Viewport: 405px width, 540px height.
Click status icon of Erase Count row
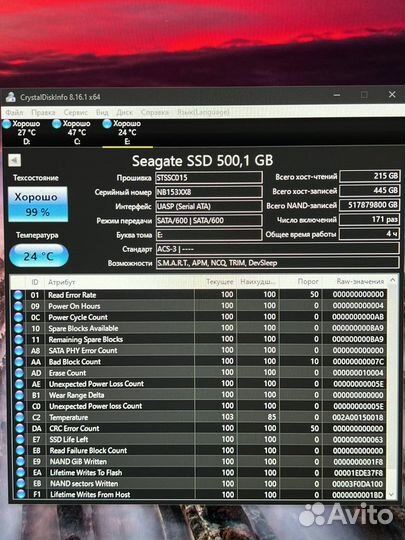pyautogui.click(x=19, y=373)
